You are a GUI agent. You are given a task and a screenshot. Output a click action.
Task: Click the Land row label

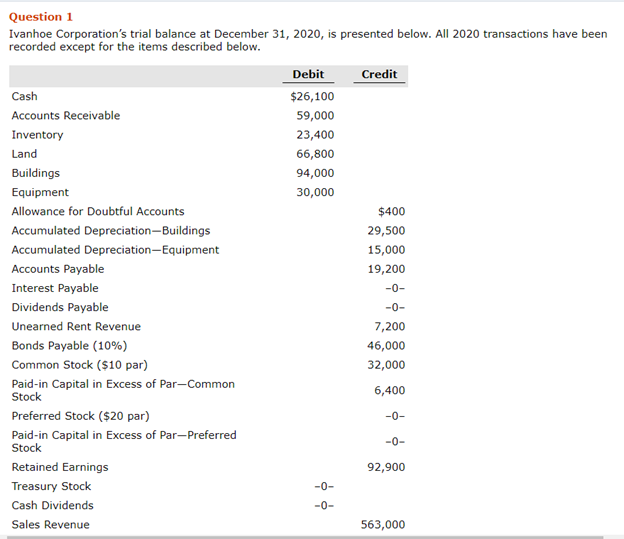pyautogui.click(x=24, y=154)
